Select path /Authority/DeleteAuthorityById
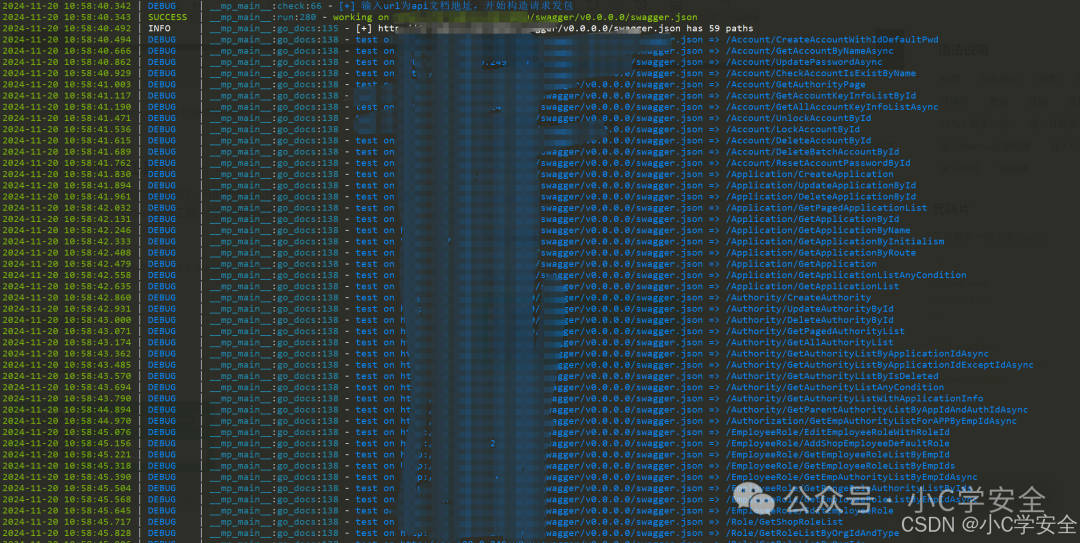 (x=809, y=320)
